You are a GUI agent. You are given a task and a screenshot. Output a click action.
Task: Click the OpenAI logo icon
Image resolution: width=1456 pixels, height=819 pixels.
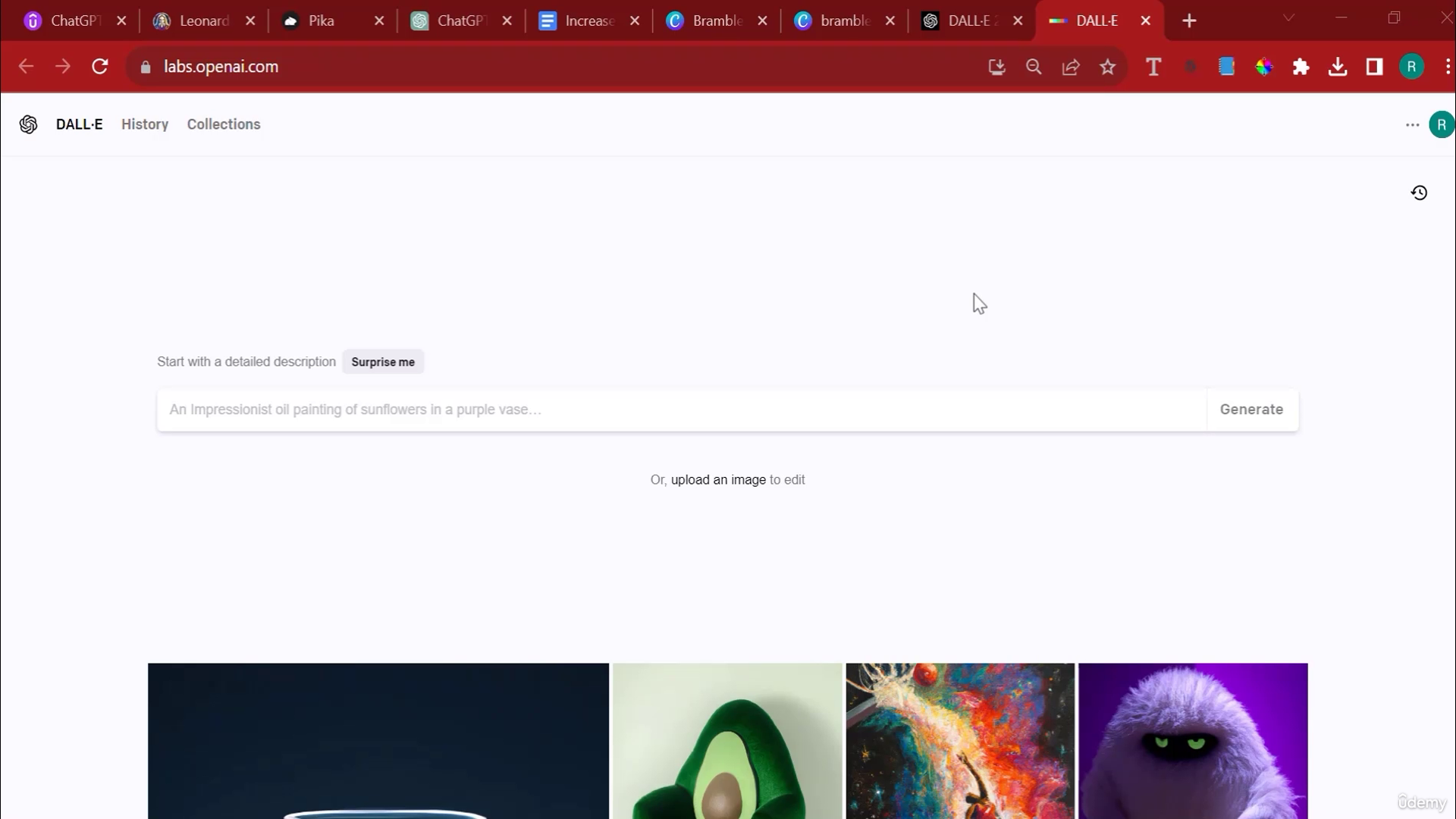pos(29,124)
